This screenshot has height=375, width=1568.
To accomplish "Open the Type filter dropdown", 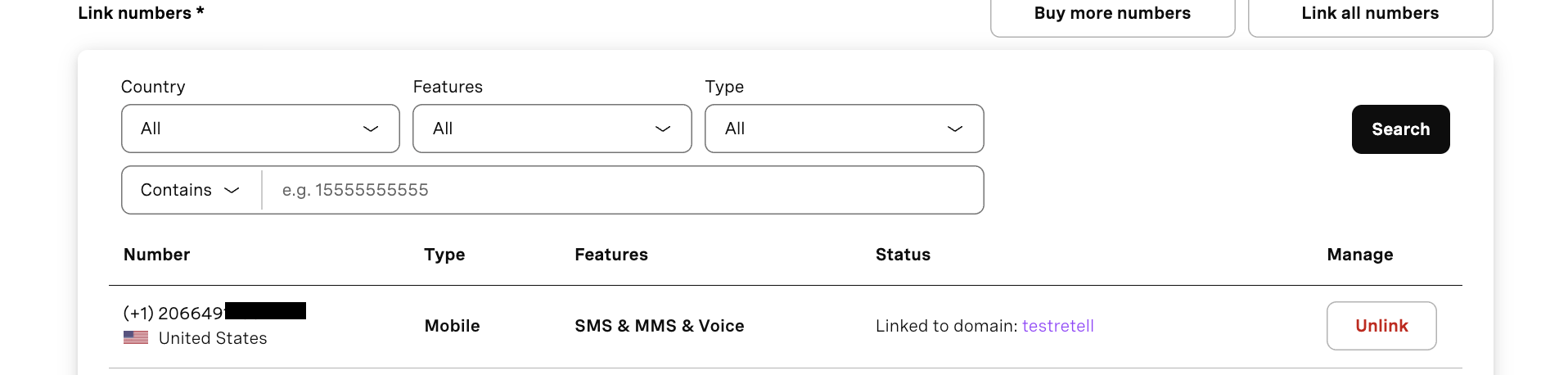I will (x=845, y=129).
